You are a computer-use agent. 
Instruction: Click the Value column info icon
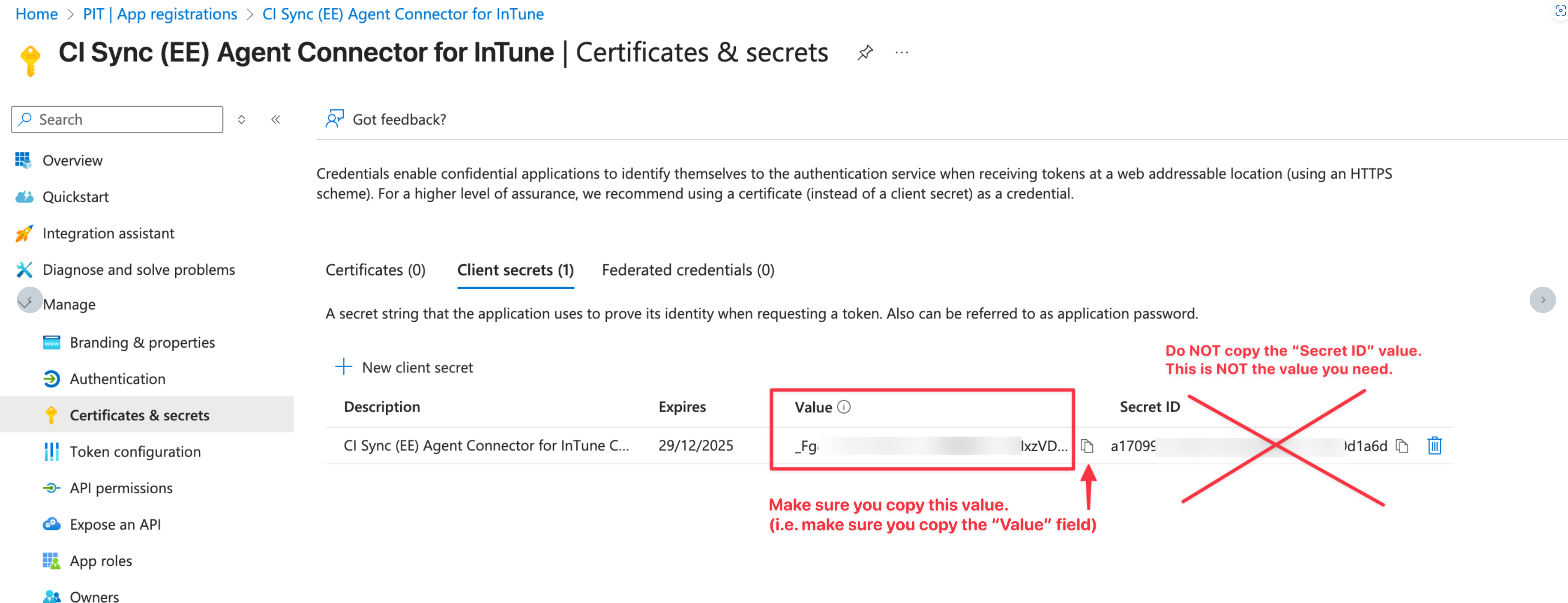tap(844, 407)
